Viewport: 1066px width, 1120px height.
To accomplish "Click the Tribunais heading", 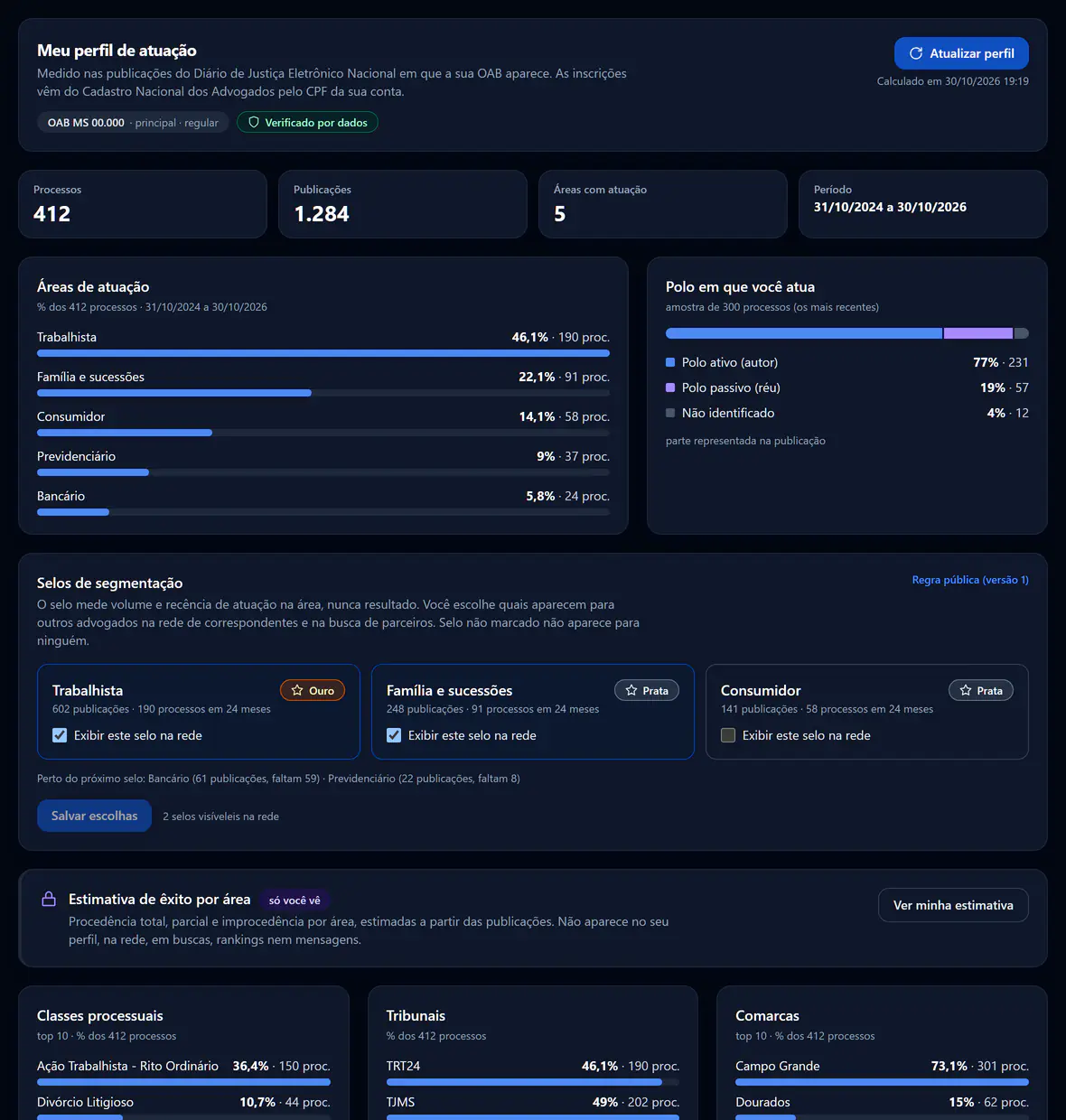I will [x=416, y=1016].
